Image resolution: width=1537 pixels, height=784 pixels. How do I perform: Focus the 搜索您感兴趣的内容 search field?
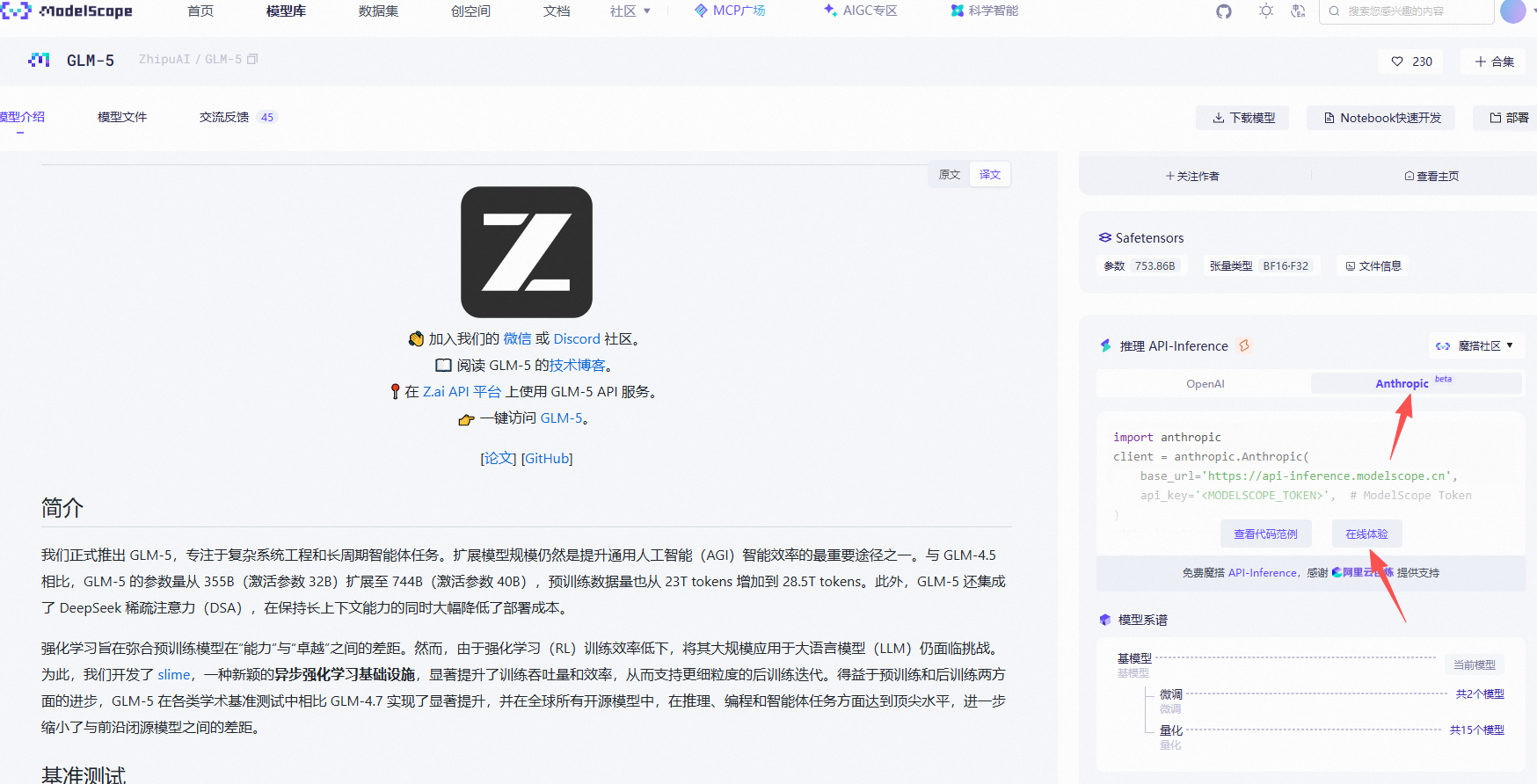coord(1407,11)
